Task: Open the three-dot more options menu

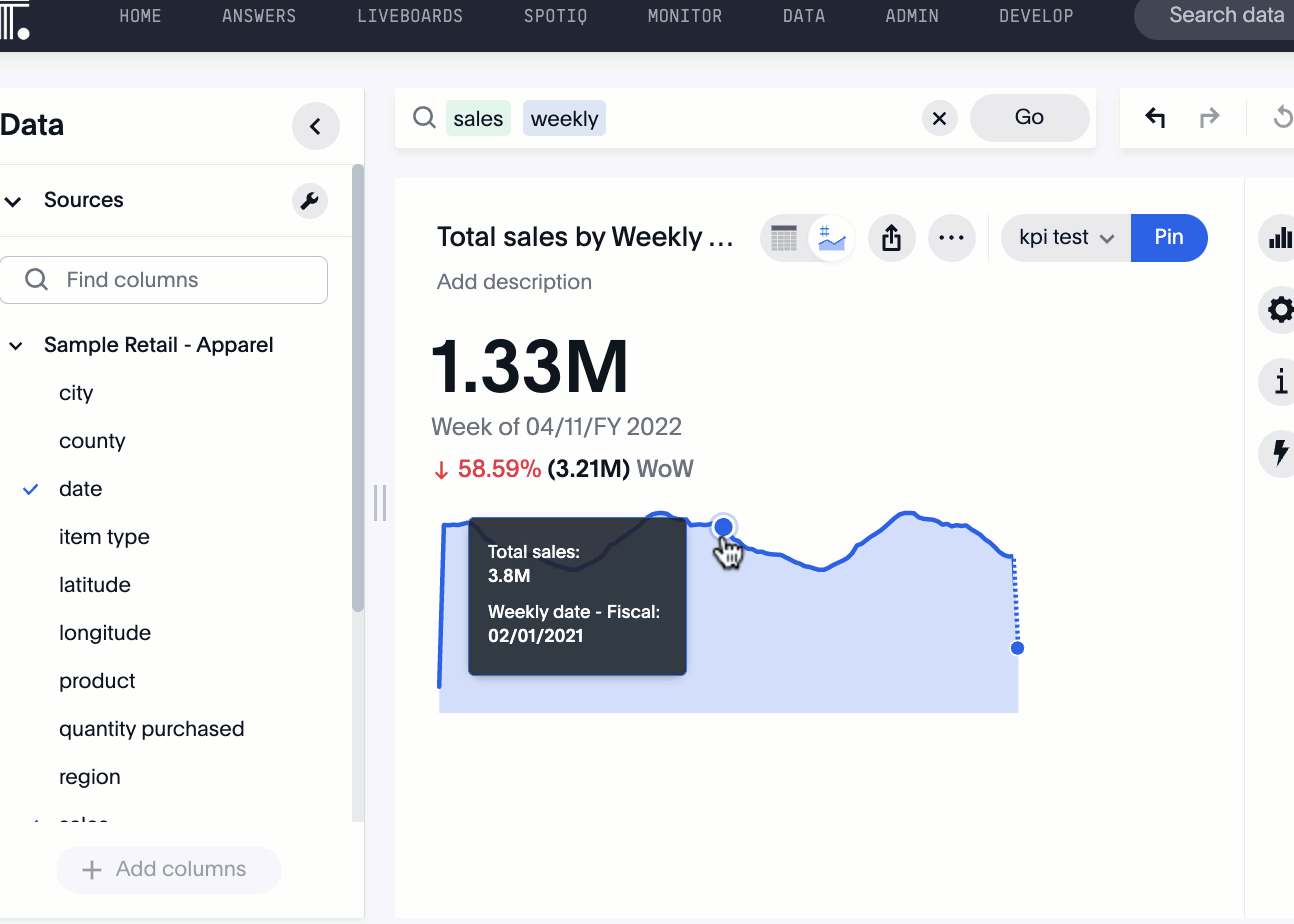Action: [x=951, y=238]
